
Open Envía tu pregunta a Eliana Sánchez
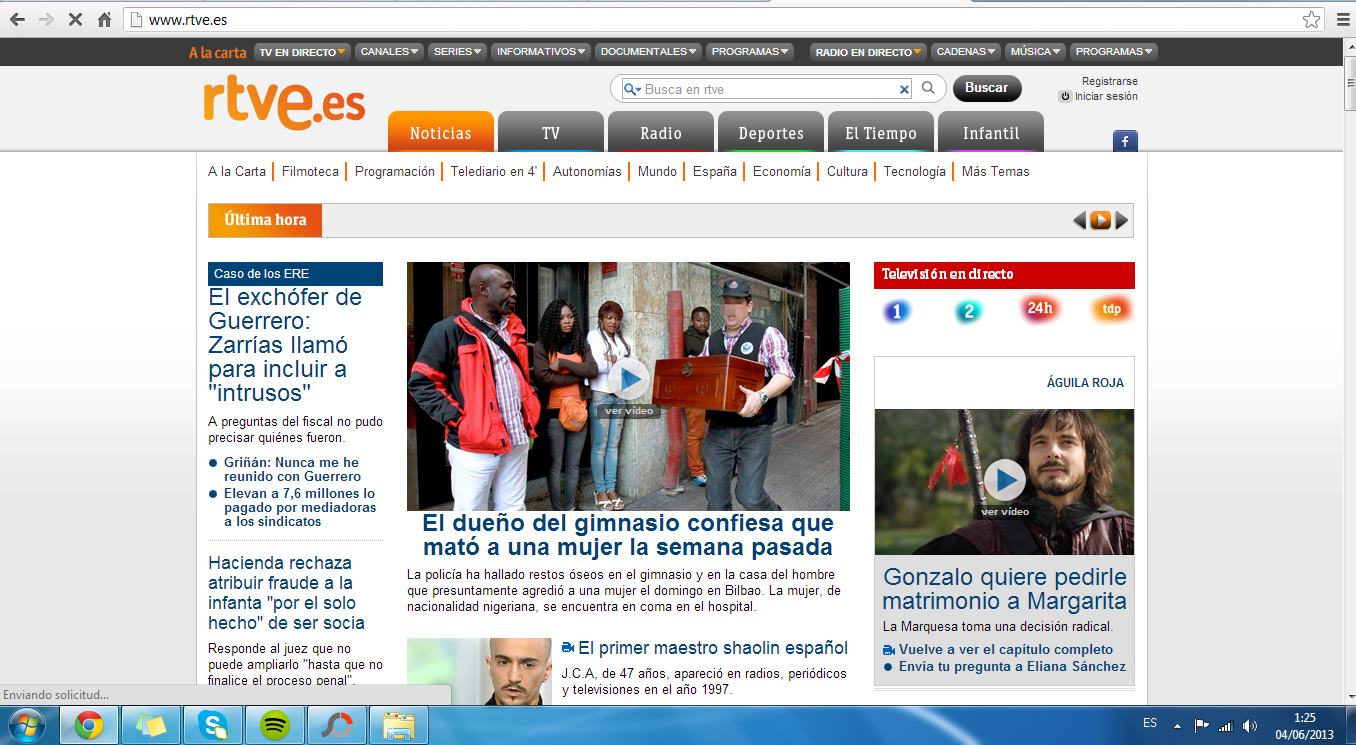1012,666
